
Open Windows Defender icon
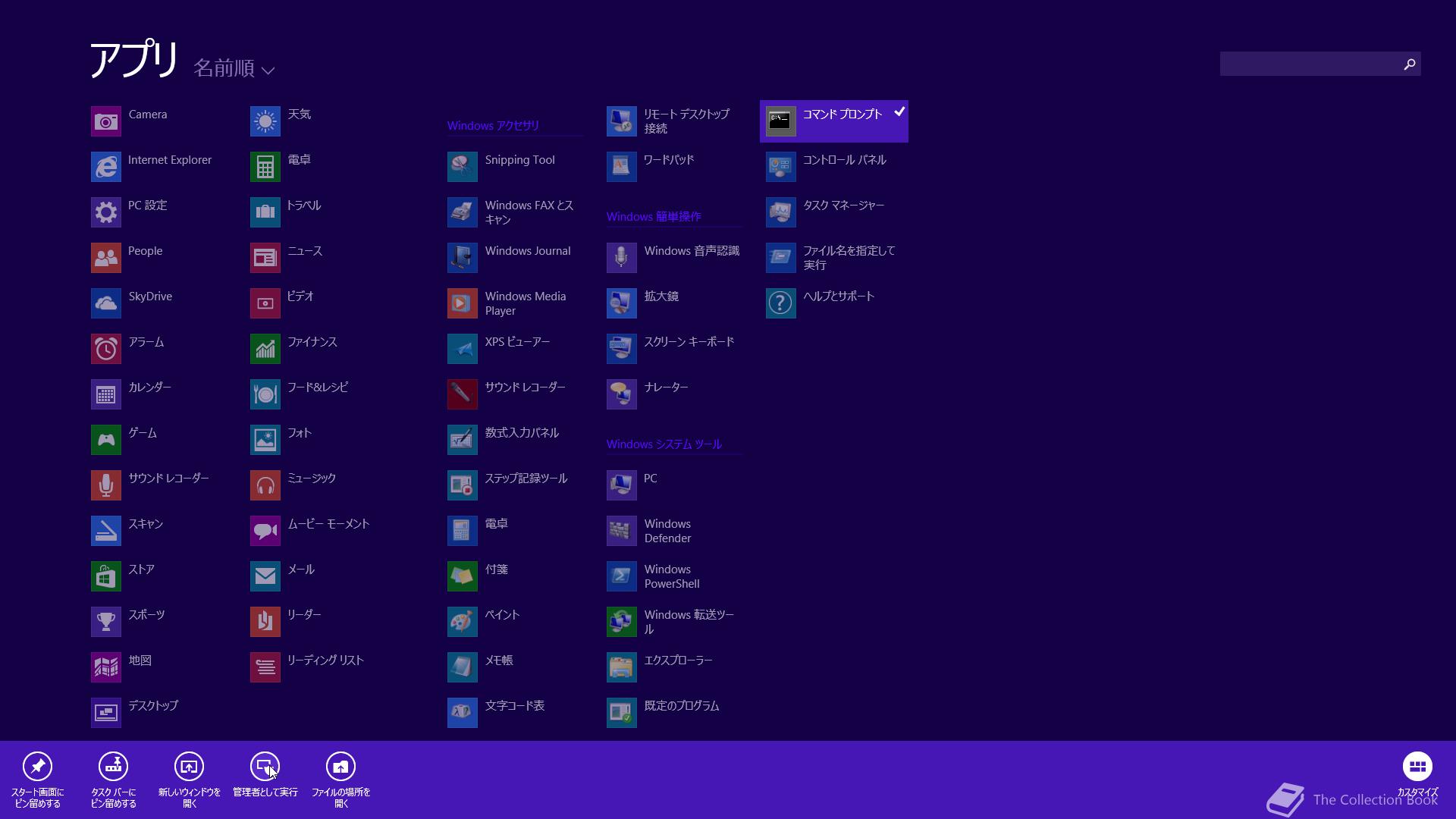click(x=622, y=531)
